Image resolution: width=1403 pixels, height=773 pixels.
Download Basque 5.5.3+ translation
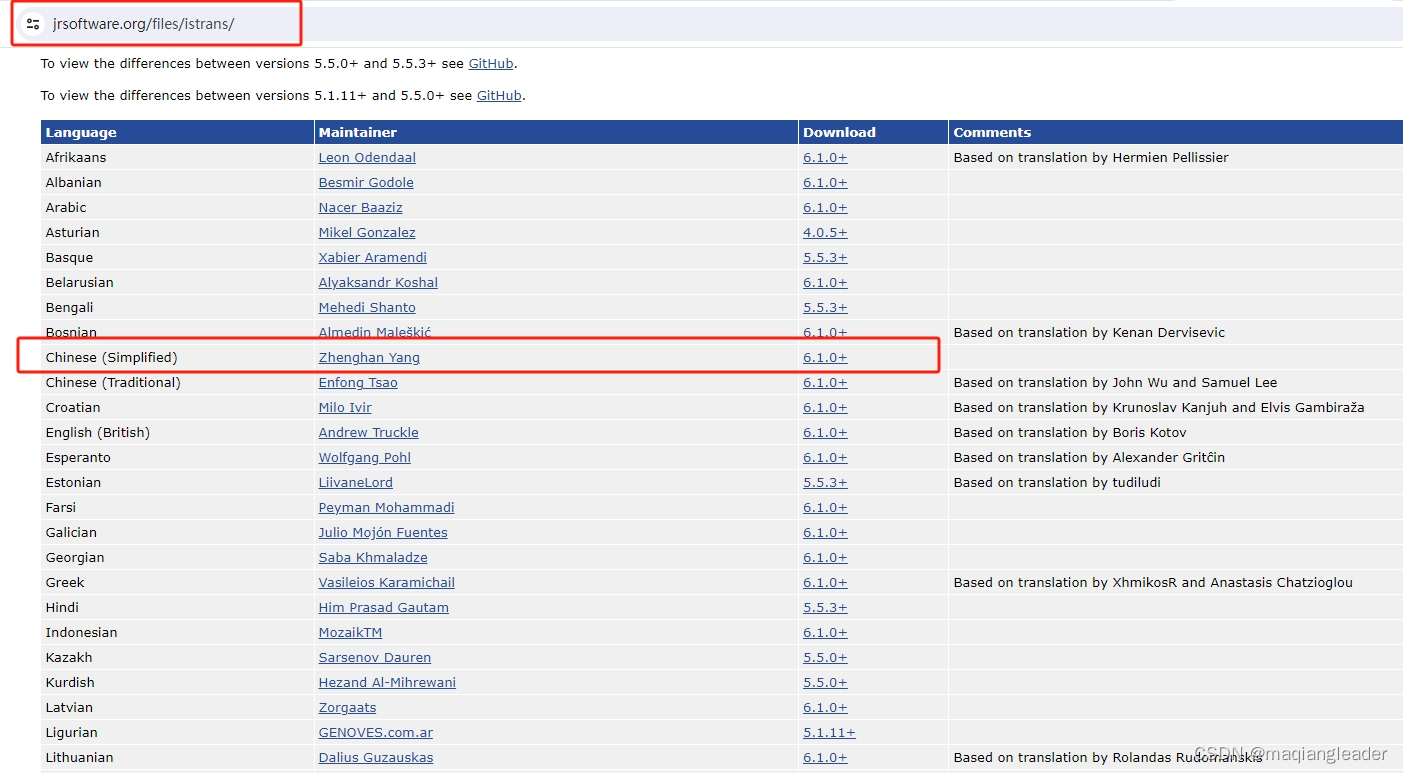click(825, 257)
